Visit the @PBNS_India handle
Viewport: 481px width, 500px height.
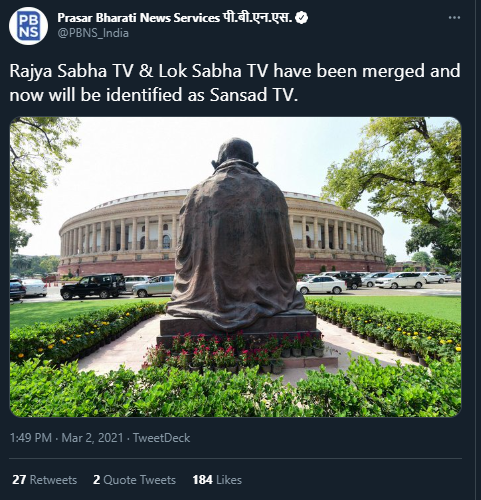pos(93,33)
